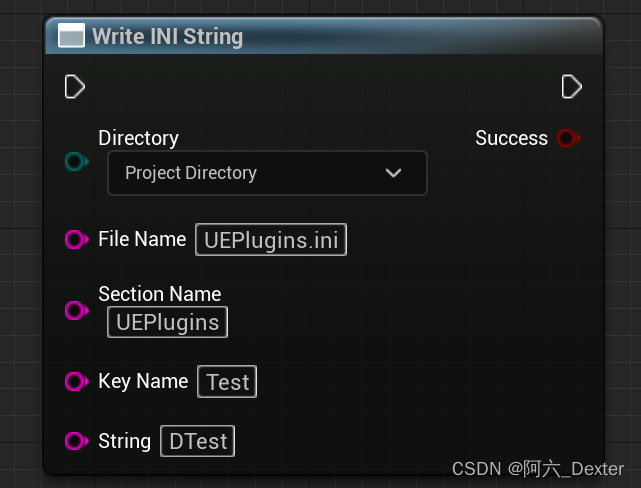Image resolution: width=641 pixels, height=488 pixels.
Task: Click the red Success output pin
Action: 569,138
